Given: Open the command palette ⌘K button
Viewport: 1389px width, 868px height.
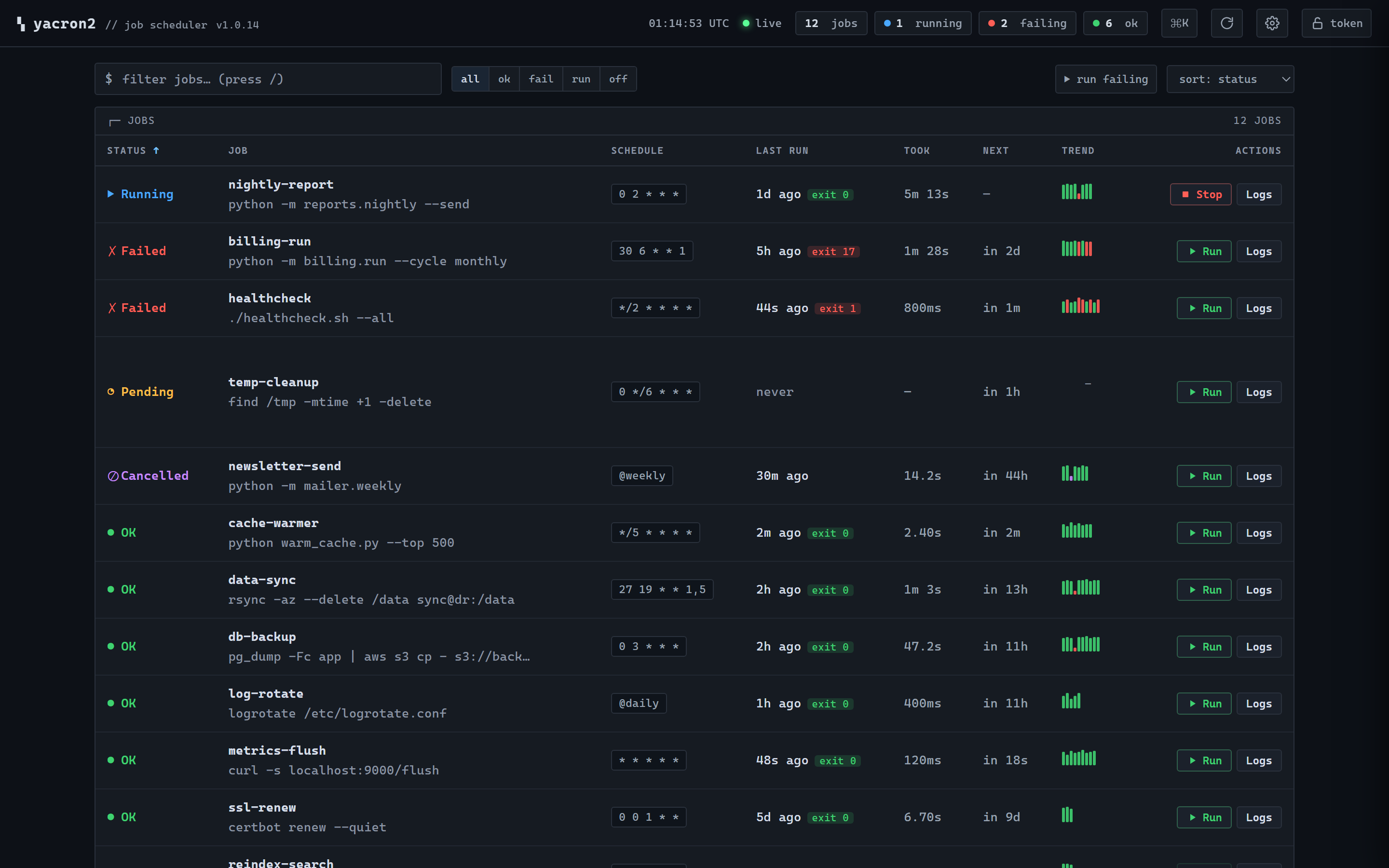Looking at the screenshot, I should click(1179, 24).
